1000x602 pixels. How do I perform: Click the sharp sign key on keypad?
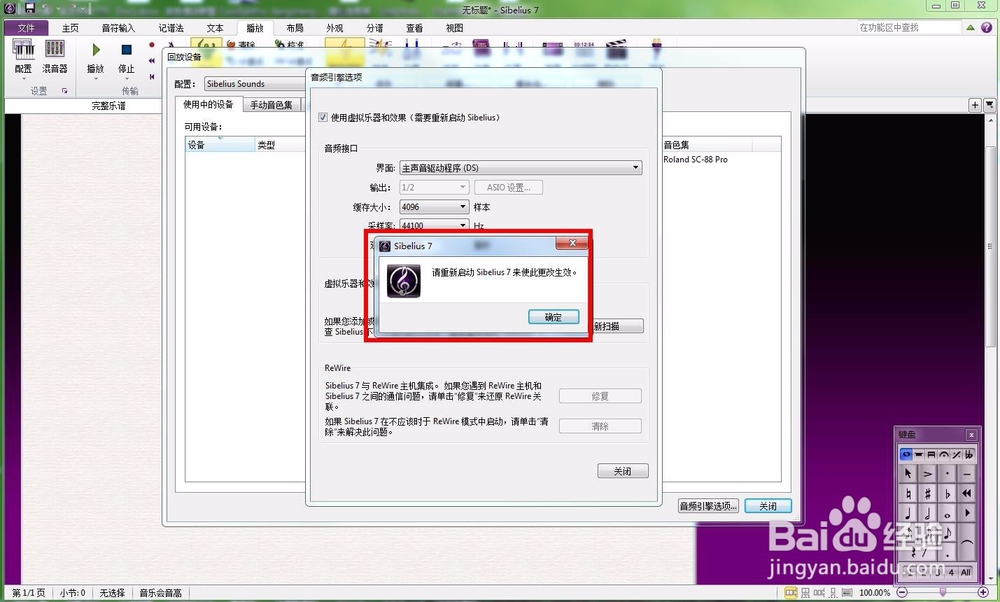tap(928, 494)
